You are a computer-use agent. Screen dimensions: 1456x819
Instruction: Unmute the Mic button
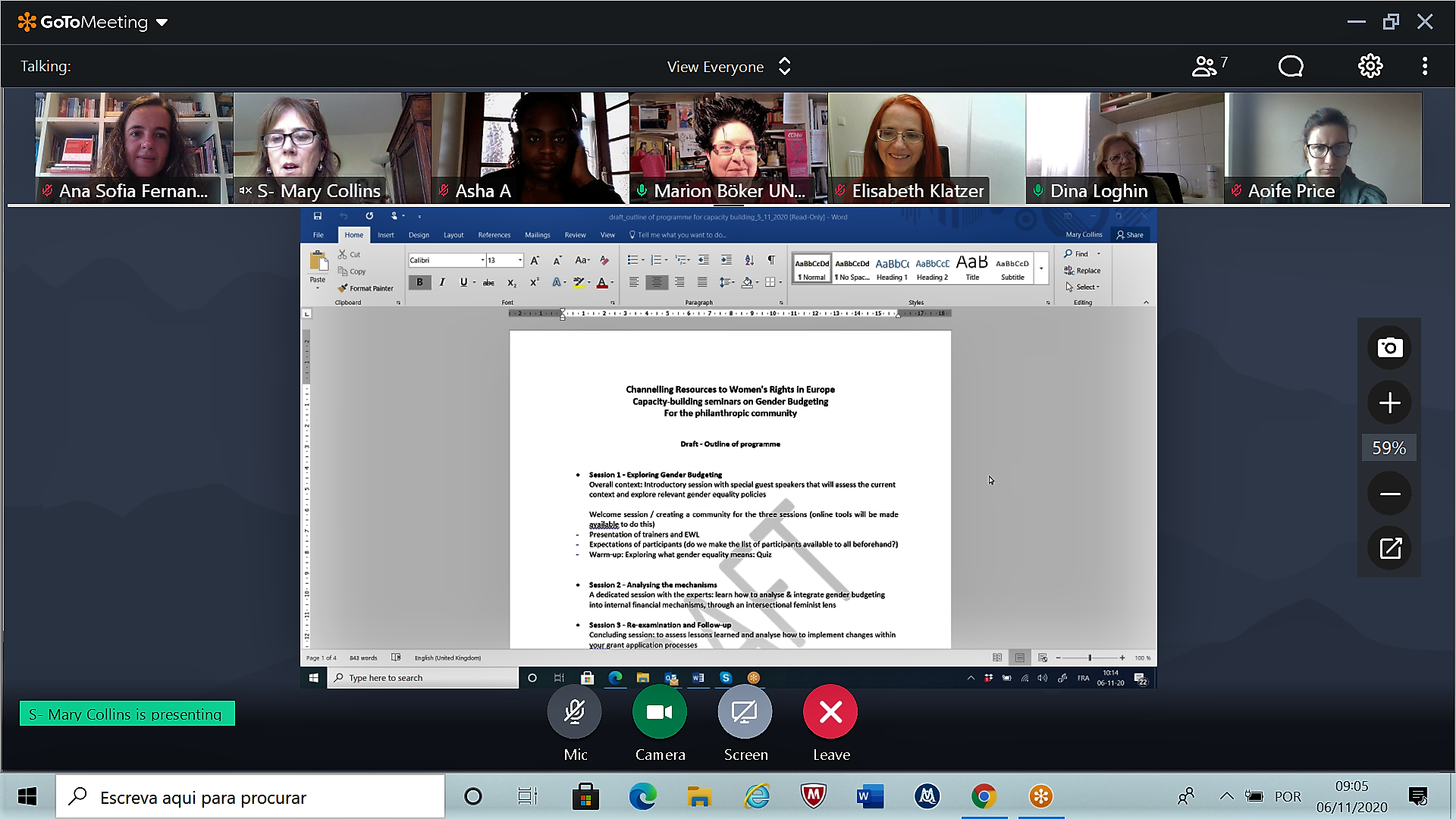point(575,712)
